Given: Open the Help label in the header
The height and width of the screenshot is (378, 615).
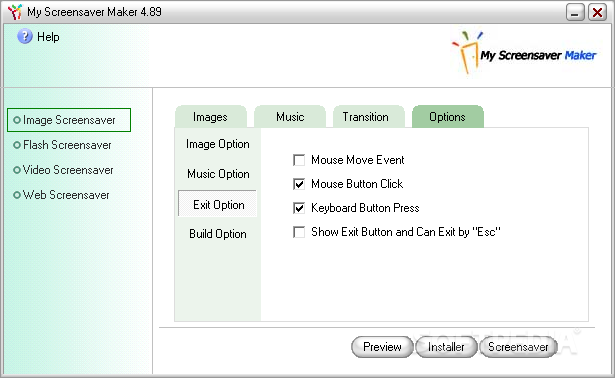Looking at the screenshot, I should 48,37.
